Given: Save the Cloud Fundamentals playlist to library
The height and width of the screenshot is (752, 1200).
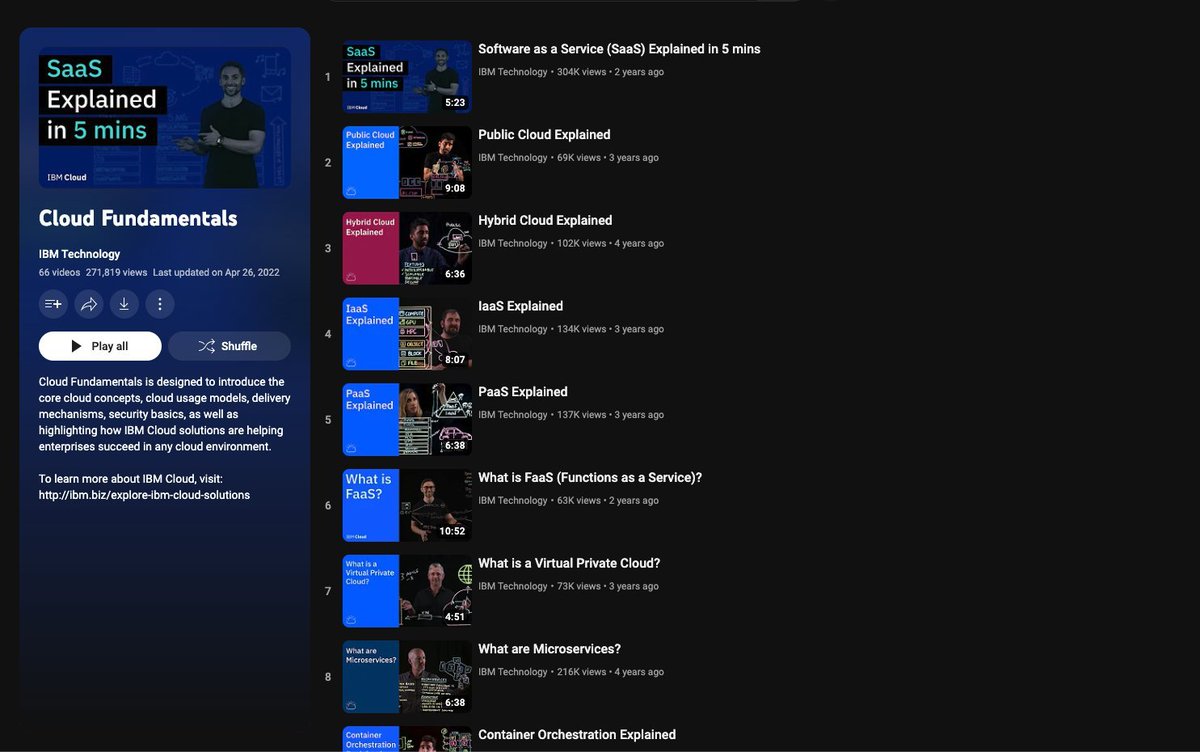Looking at the screenshot, I should pos(53,304).
